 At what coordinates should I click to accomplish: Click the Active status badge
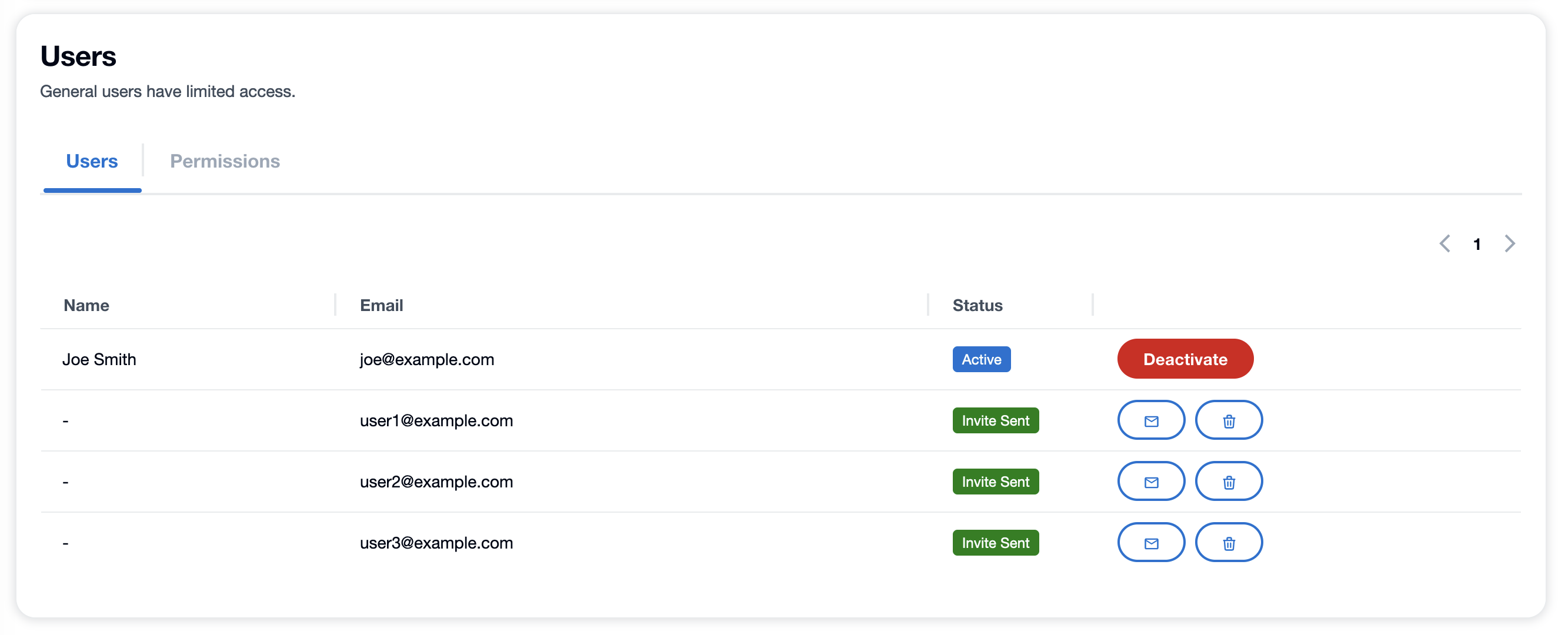tap(981, 359)
